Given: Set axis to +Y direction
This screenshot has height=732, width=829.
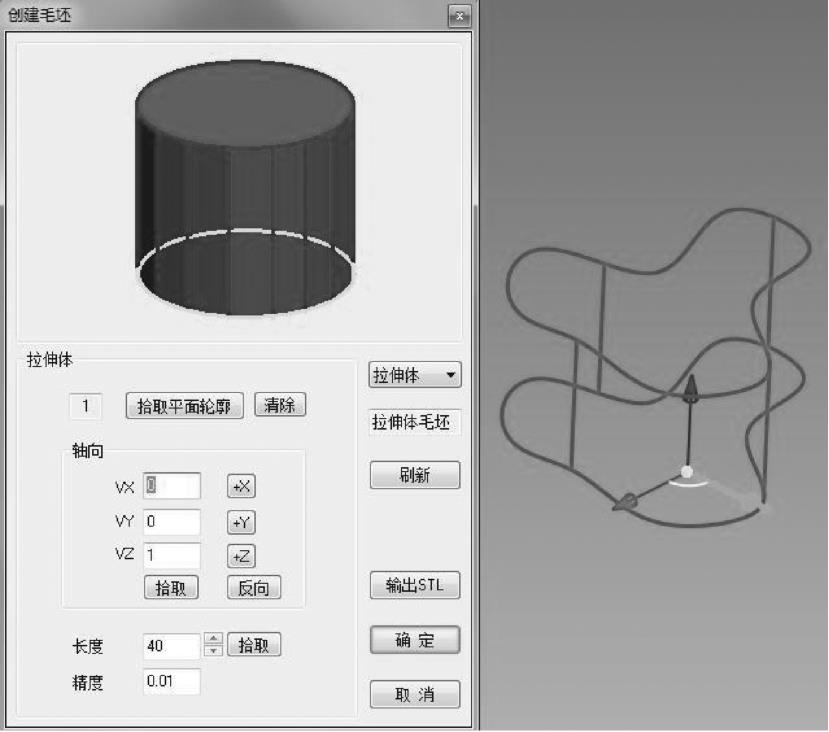Looking at the screenshot, I should 241,522.
